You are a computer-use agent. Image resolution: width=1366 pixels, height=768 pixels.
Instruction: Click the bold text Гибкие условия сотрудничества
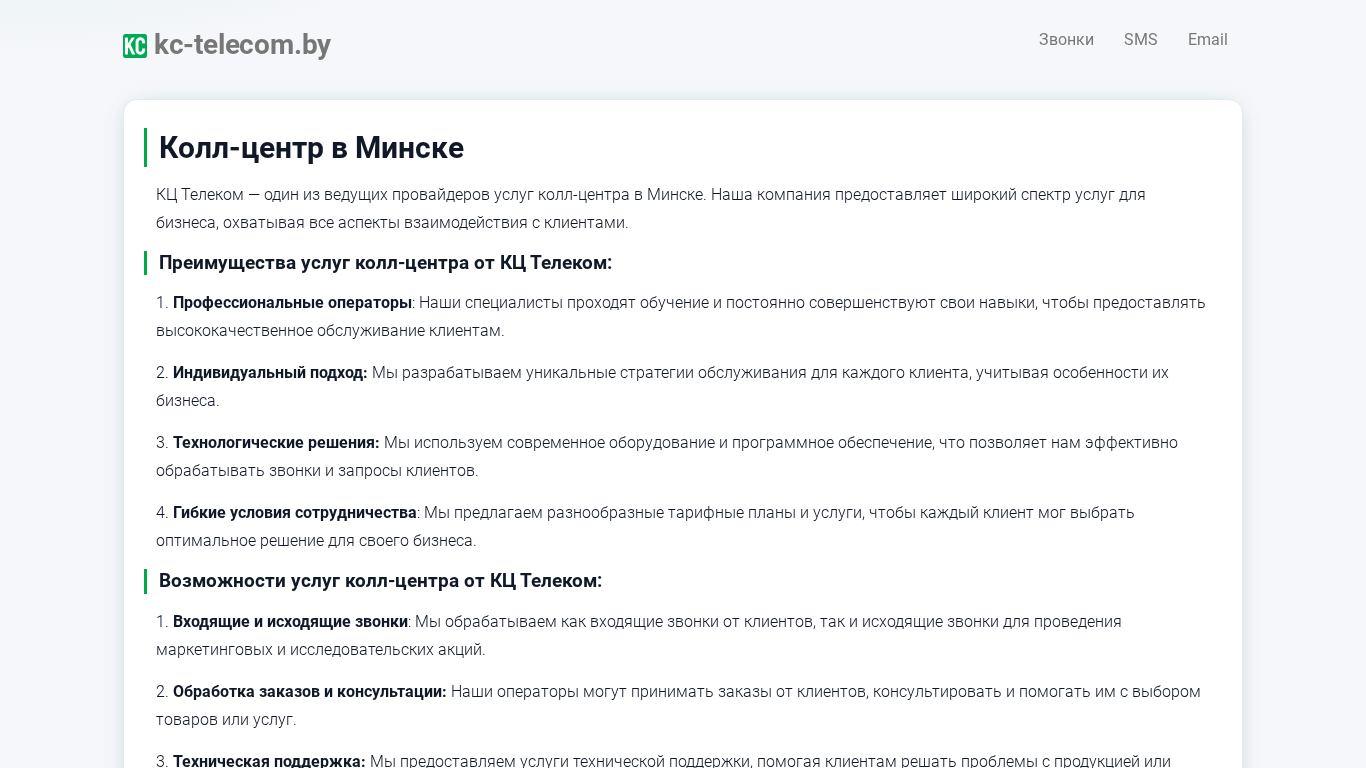point(294,513)
